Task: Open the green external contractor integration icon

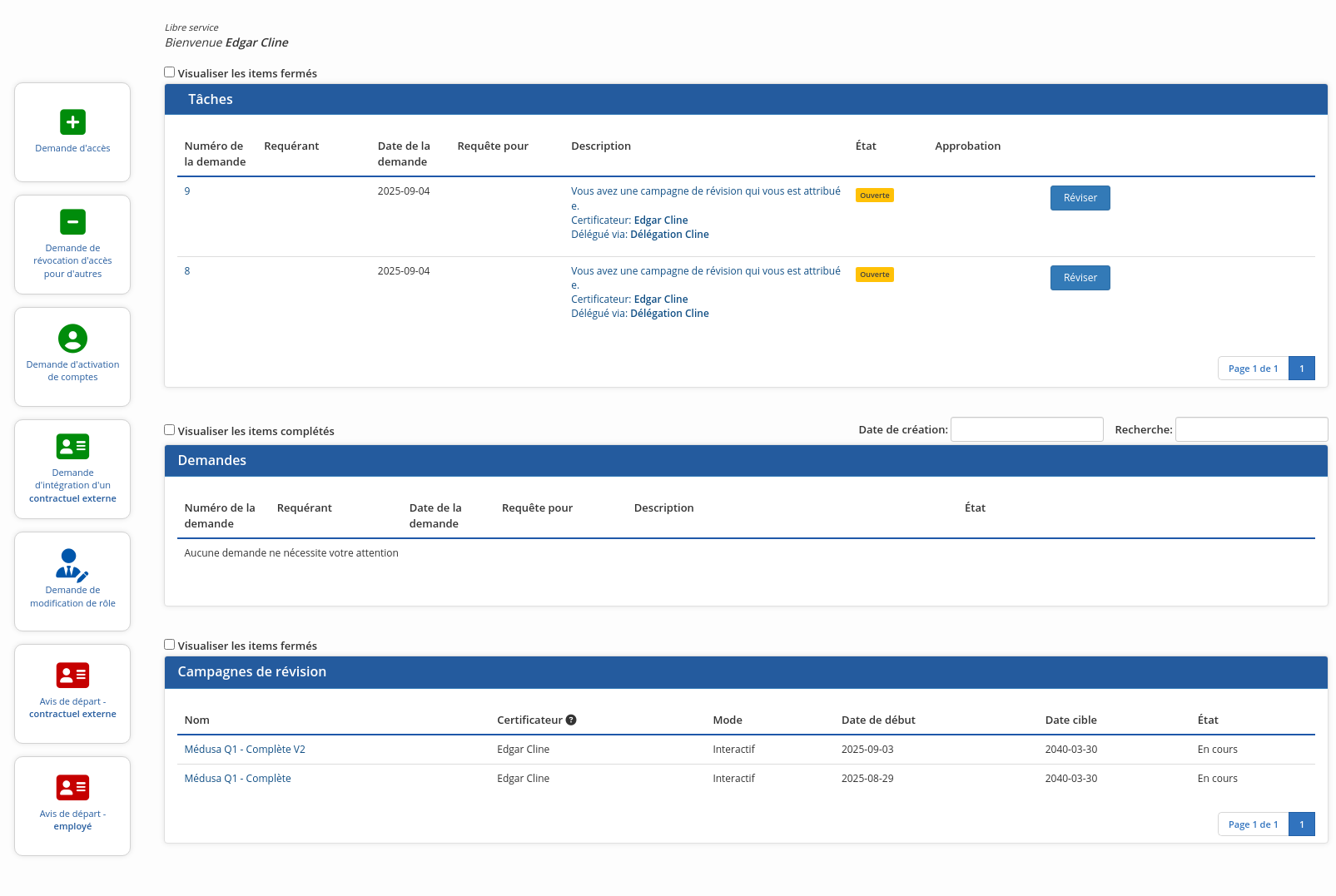Action: point(72,447)
